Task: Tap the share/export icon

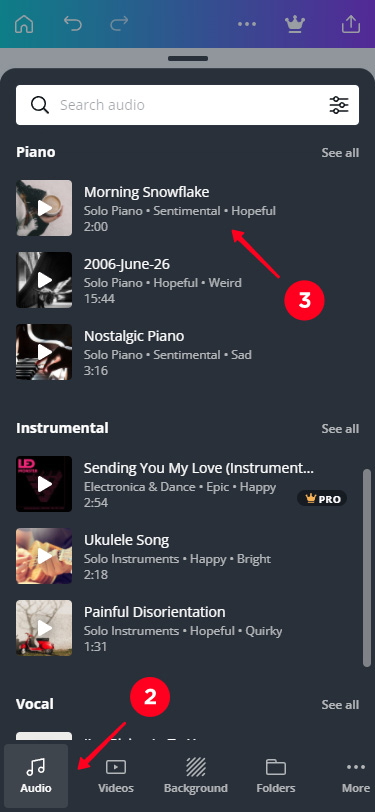Action: point(351,24)
